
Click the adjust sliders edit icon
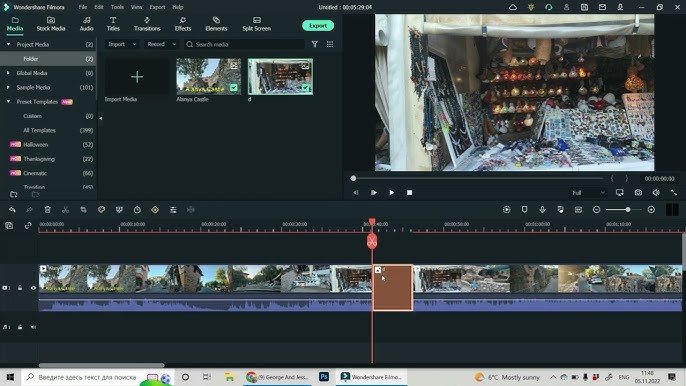(173, 210)
